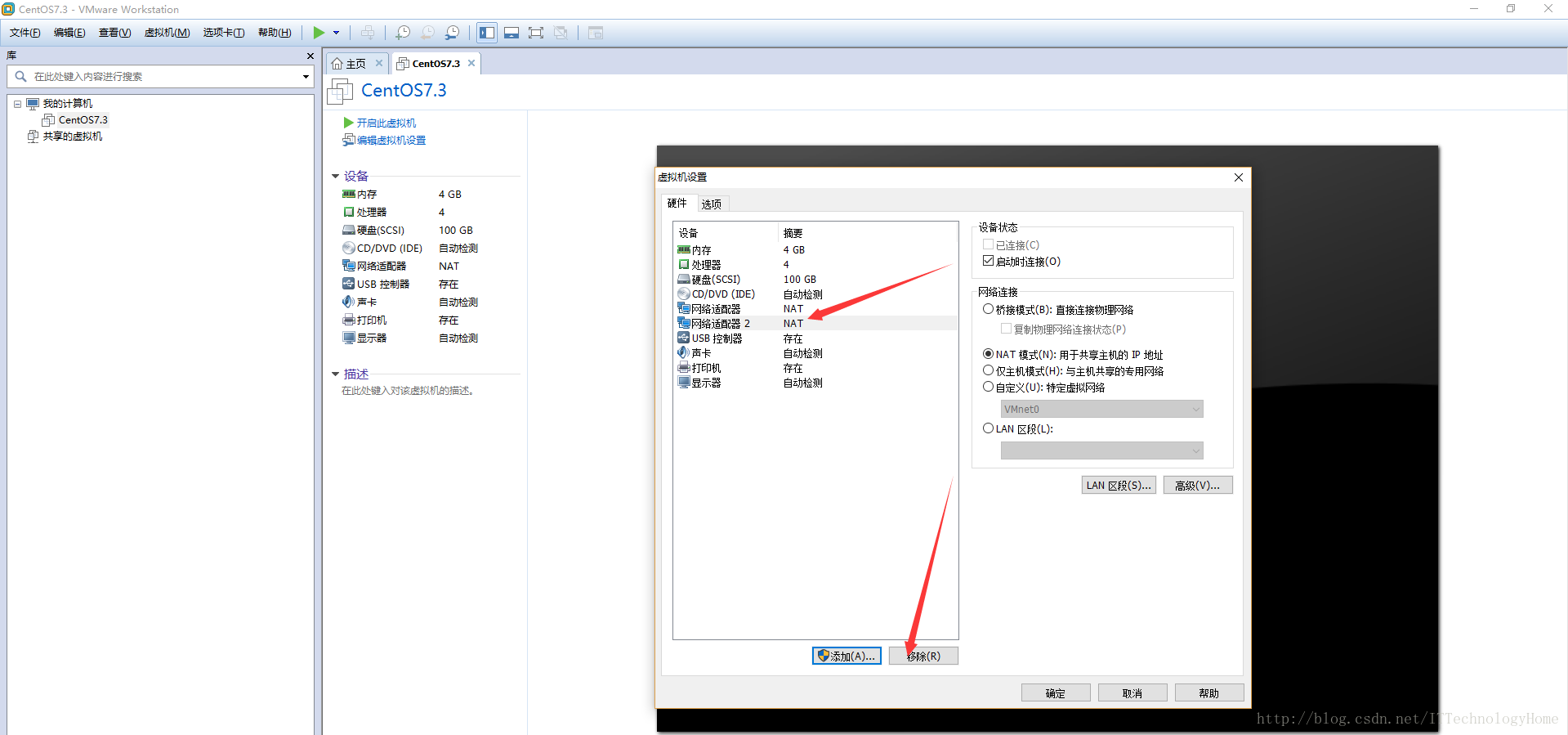Open the library search dropdown arrow

306,77
